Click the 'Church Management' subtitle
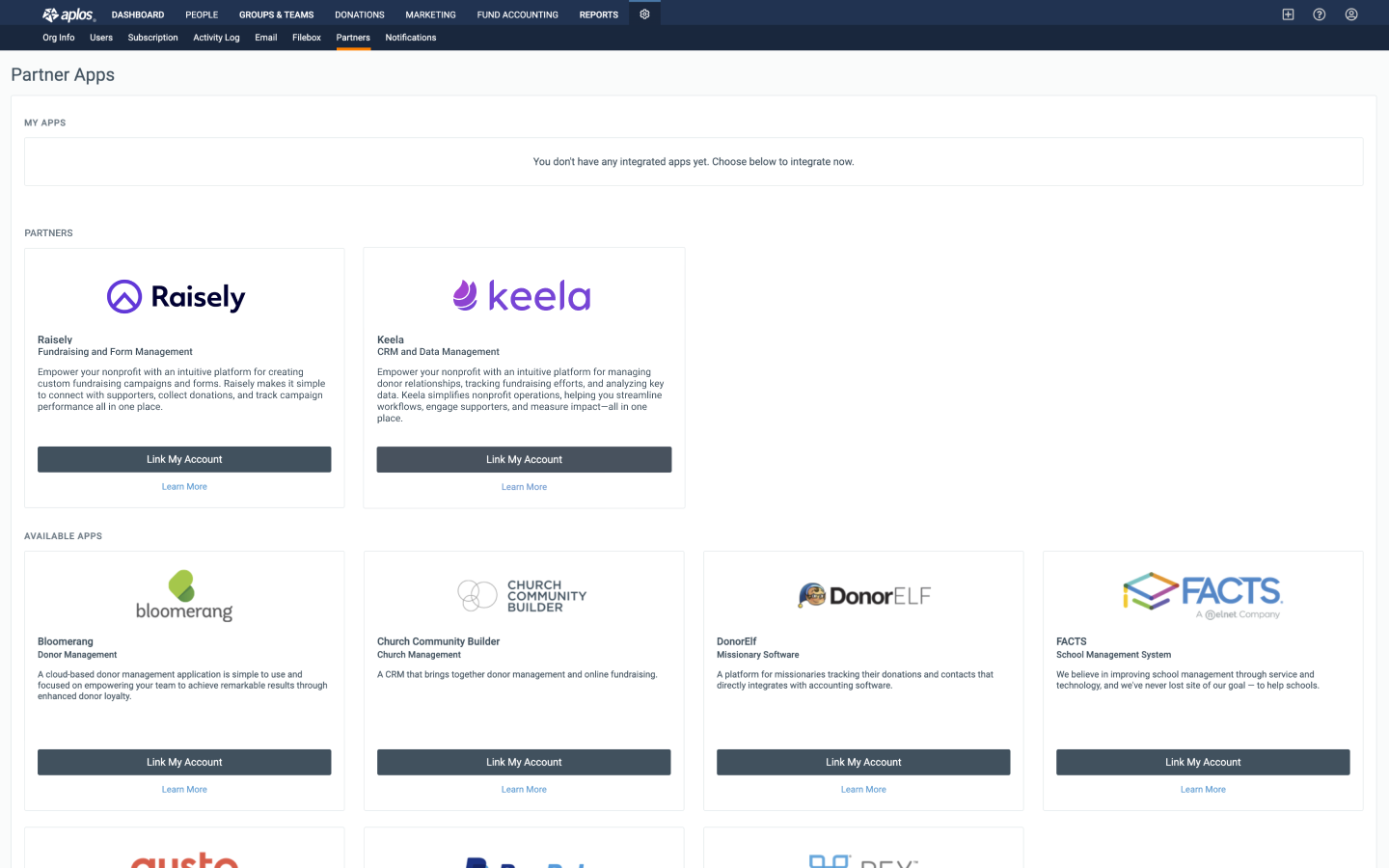This screenshot has width=1389, height=868. (419, 655)
